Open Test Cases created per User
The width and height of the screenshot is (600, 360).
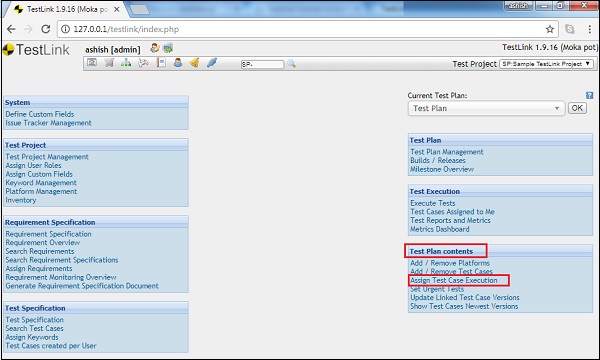click(51, 345)
